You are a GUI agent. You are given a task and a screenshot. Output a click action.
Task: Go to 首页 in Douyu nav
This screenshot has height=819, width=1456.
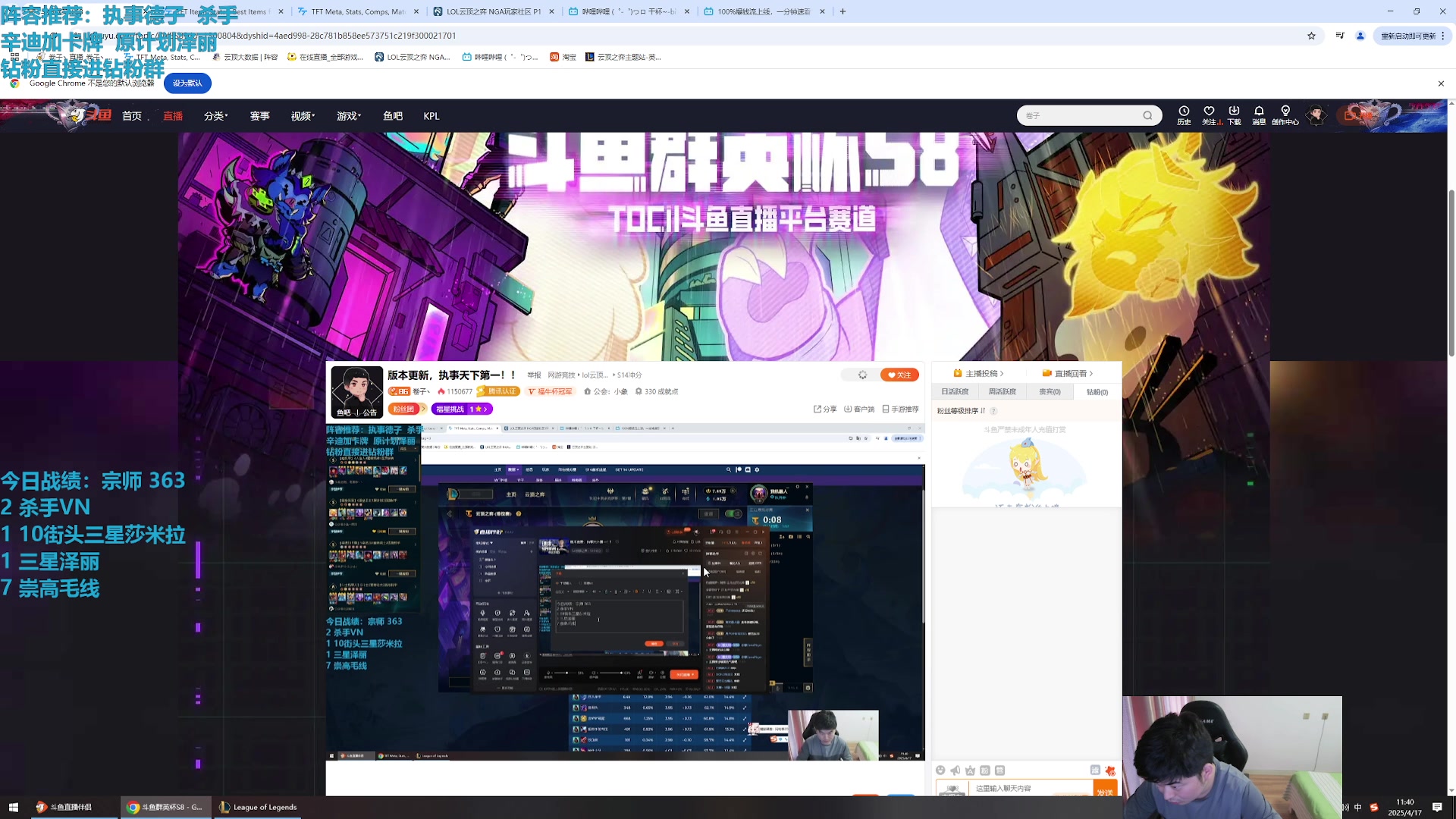pos(132,116)
